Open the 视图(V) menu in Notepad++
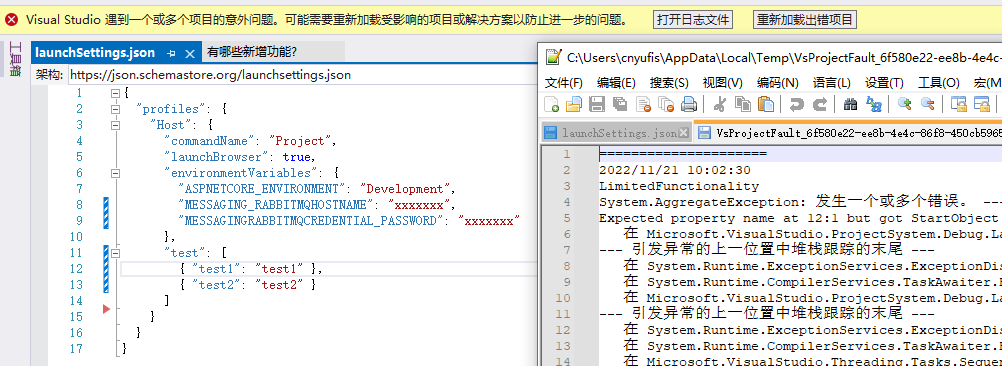Image resolution: width=1002 pixels, height=366 pixels. tap(723, 83)
